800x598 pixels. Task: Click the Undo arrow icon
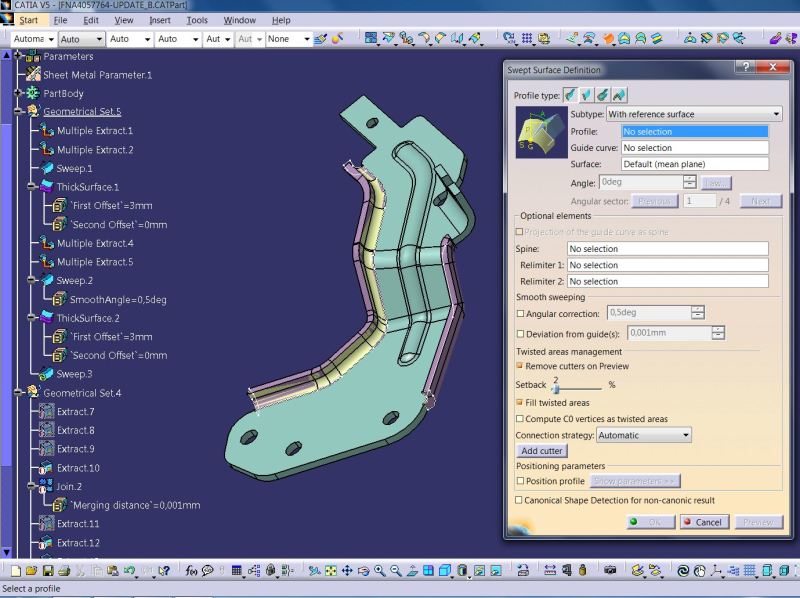[129, 570]
